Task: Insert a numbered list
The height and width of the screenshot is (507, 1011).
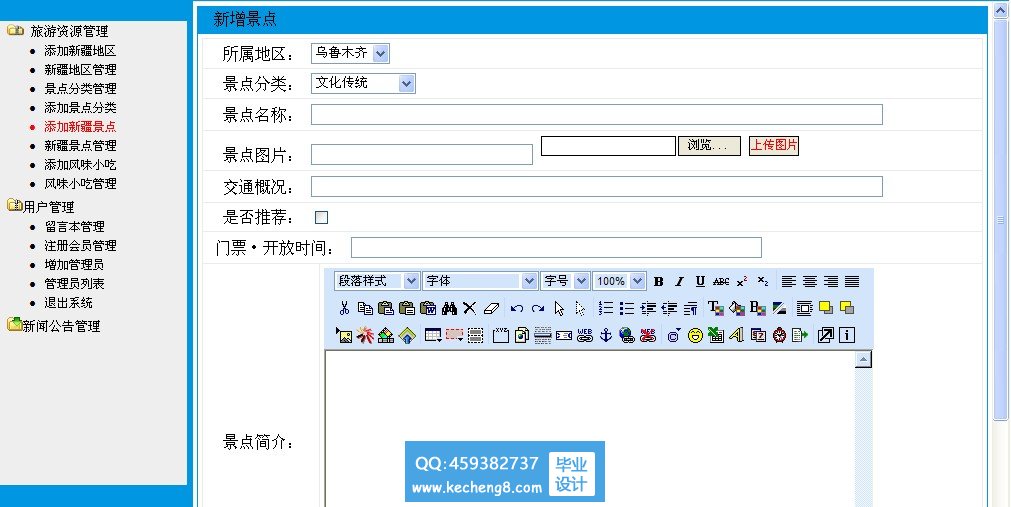Action: click(605, 308)
